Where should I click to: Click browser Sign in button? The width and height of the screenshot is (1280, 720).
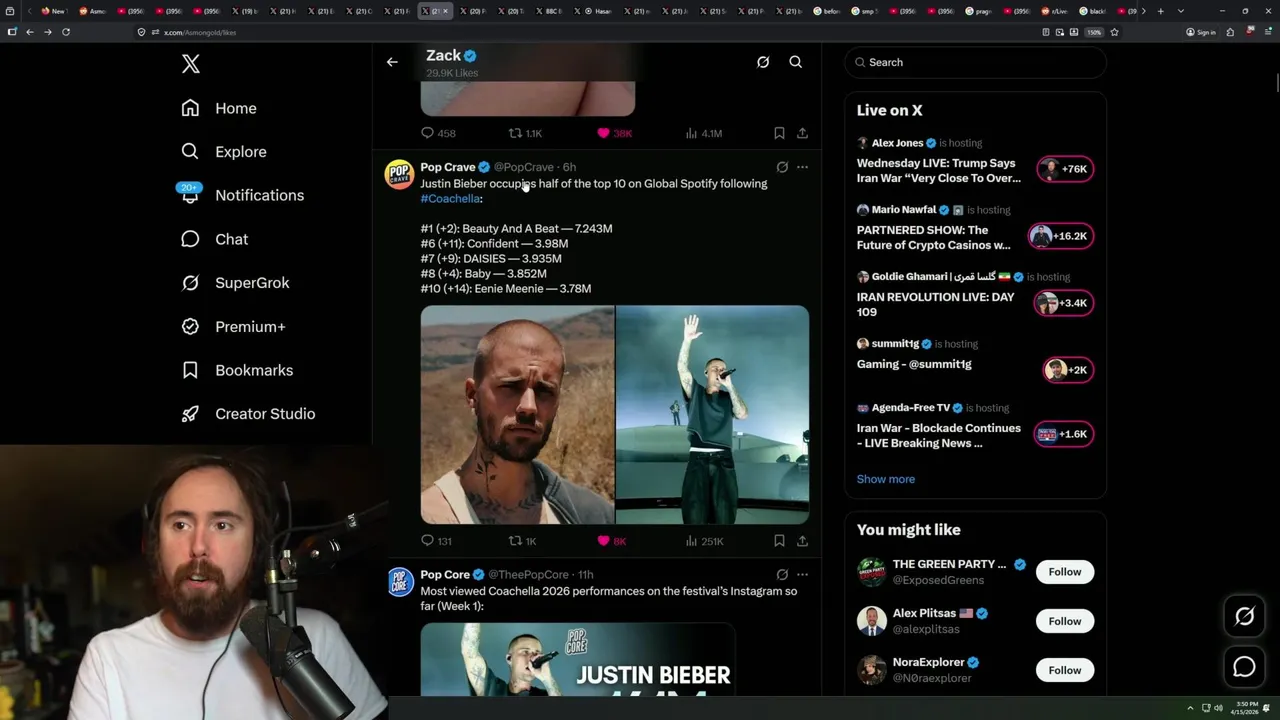(1201, 32)
